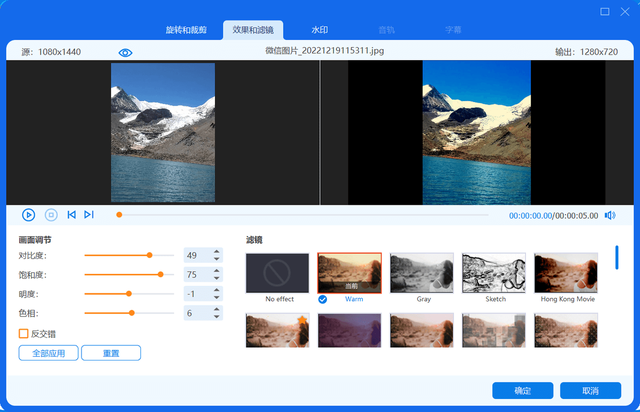
Task: Decrease 饱和度 value with down arrow
Action: point(217,278)
